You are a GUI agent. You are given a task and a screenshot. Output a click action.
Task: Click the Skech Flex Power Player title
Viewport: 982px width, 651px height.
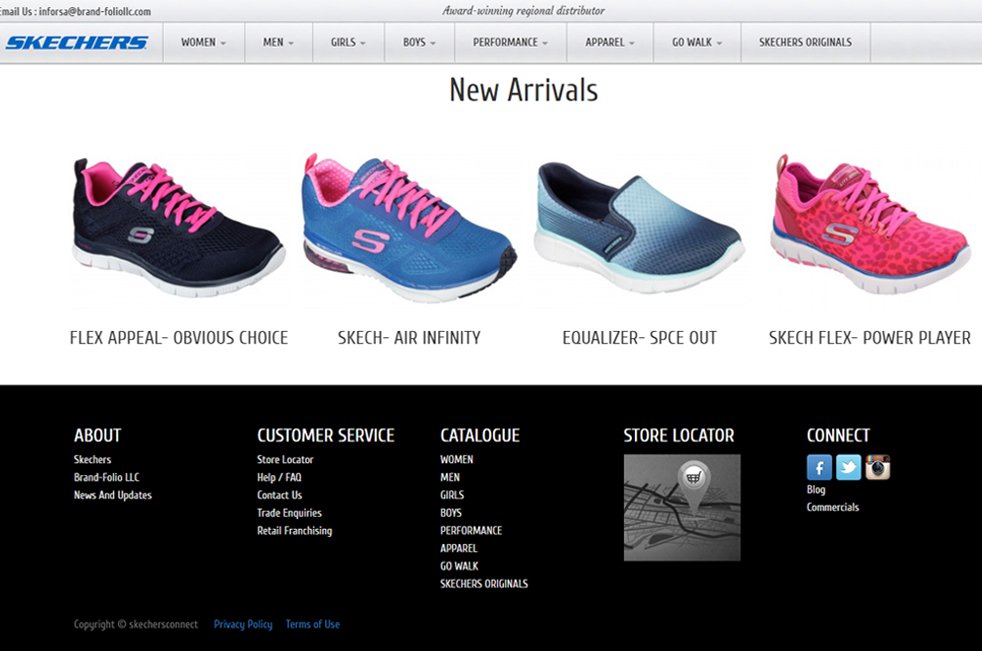869,338
